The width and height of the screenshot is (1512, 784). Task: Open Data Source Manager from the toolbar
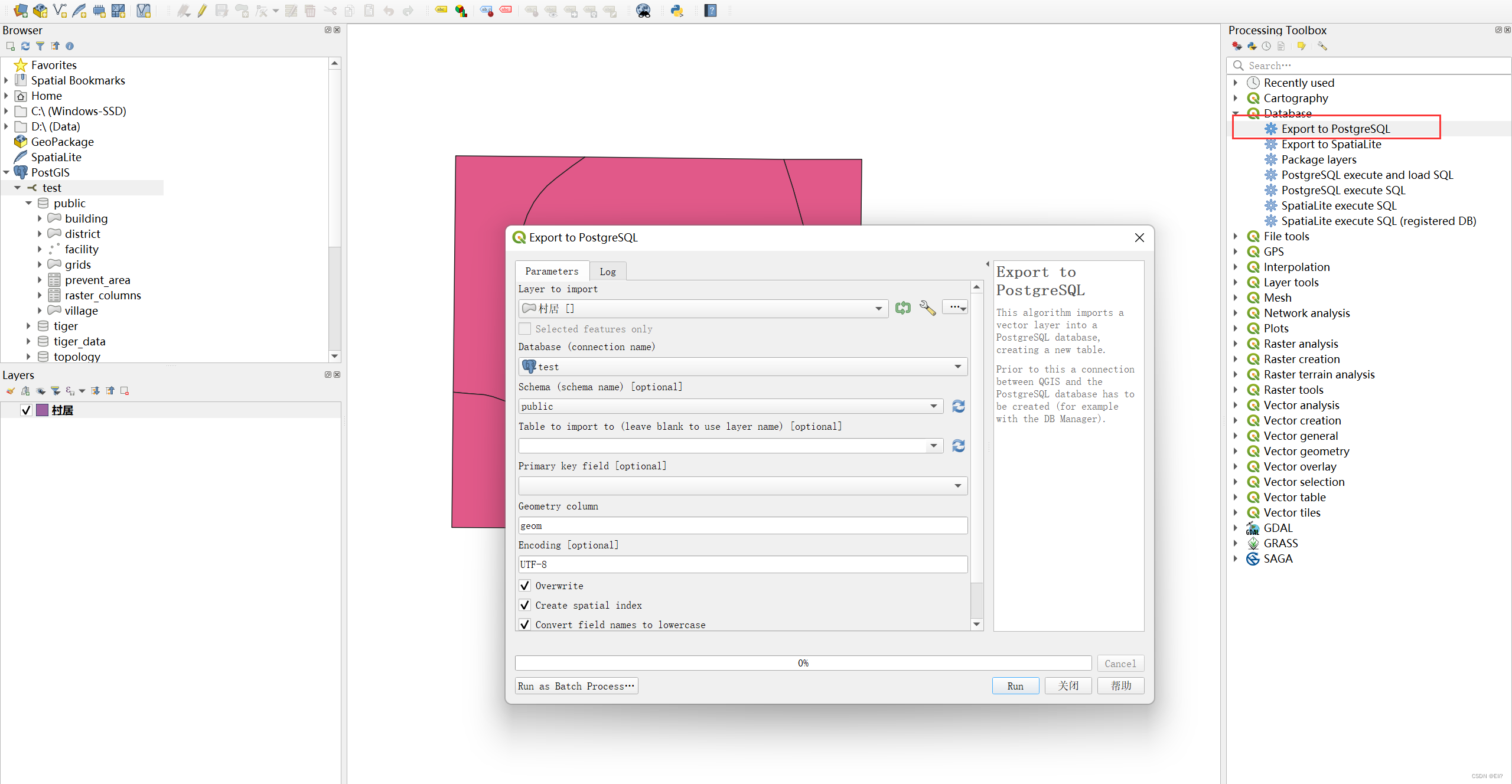[21, 11]
